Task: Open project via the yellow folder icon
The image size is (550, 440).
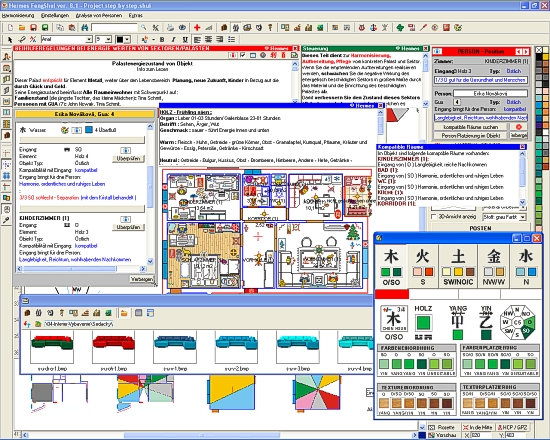Action: tap(22, 27)
